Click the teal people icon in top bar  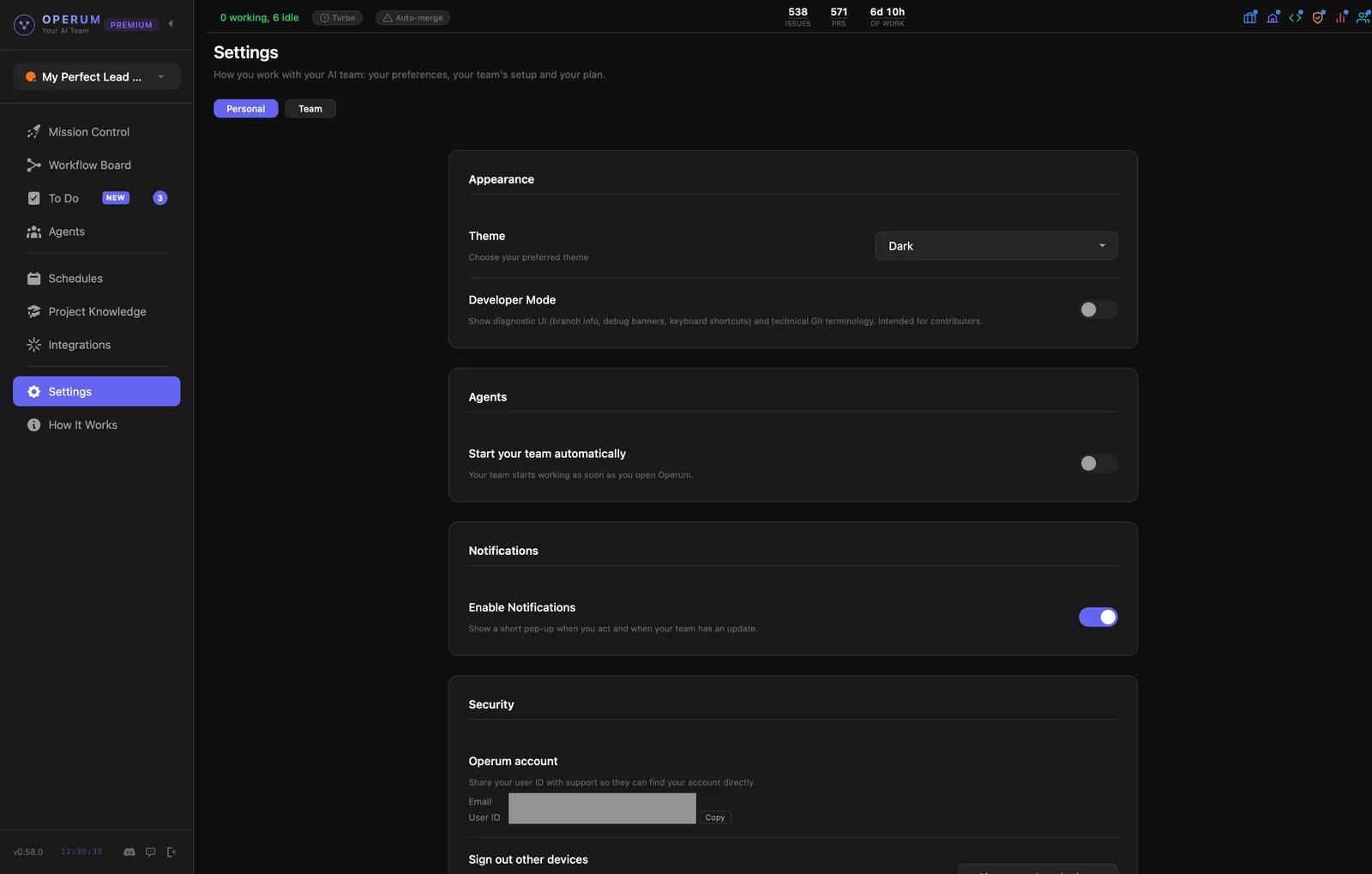[x=1363, y=17]
